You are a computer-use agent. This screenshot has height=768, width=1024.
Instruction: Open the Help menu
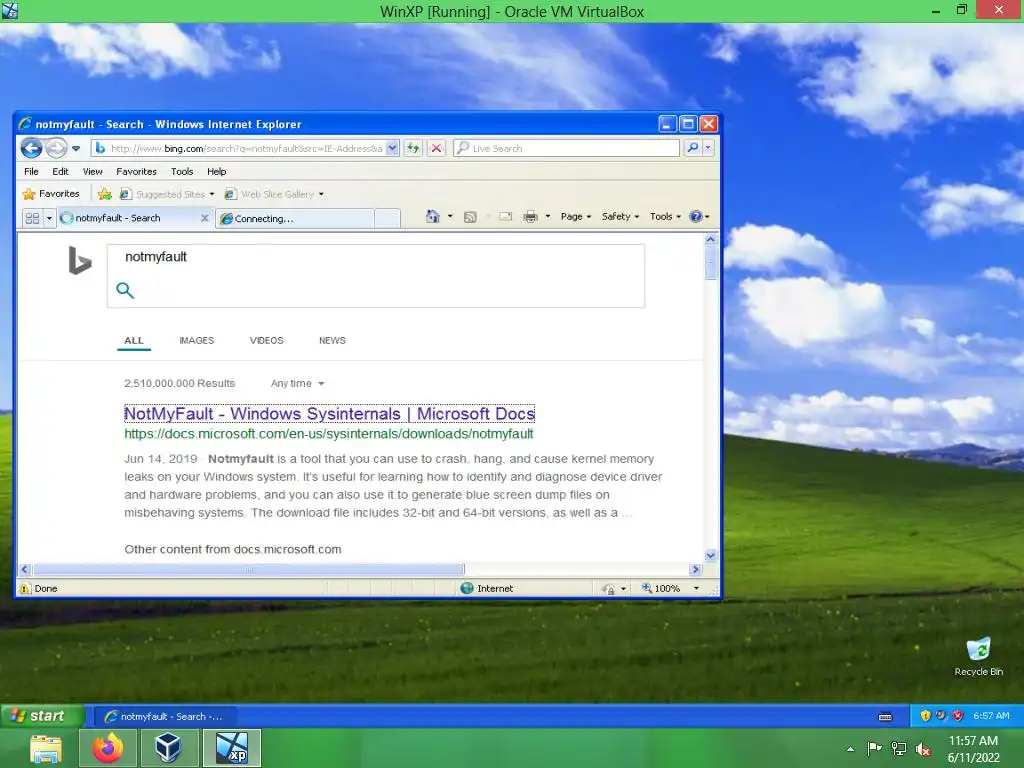pyautogui.click(x=217, y=171)
